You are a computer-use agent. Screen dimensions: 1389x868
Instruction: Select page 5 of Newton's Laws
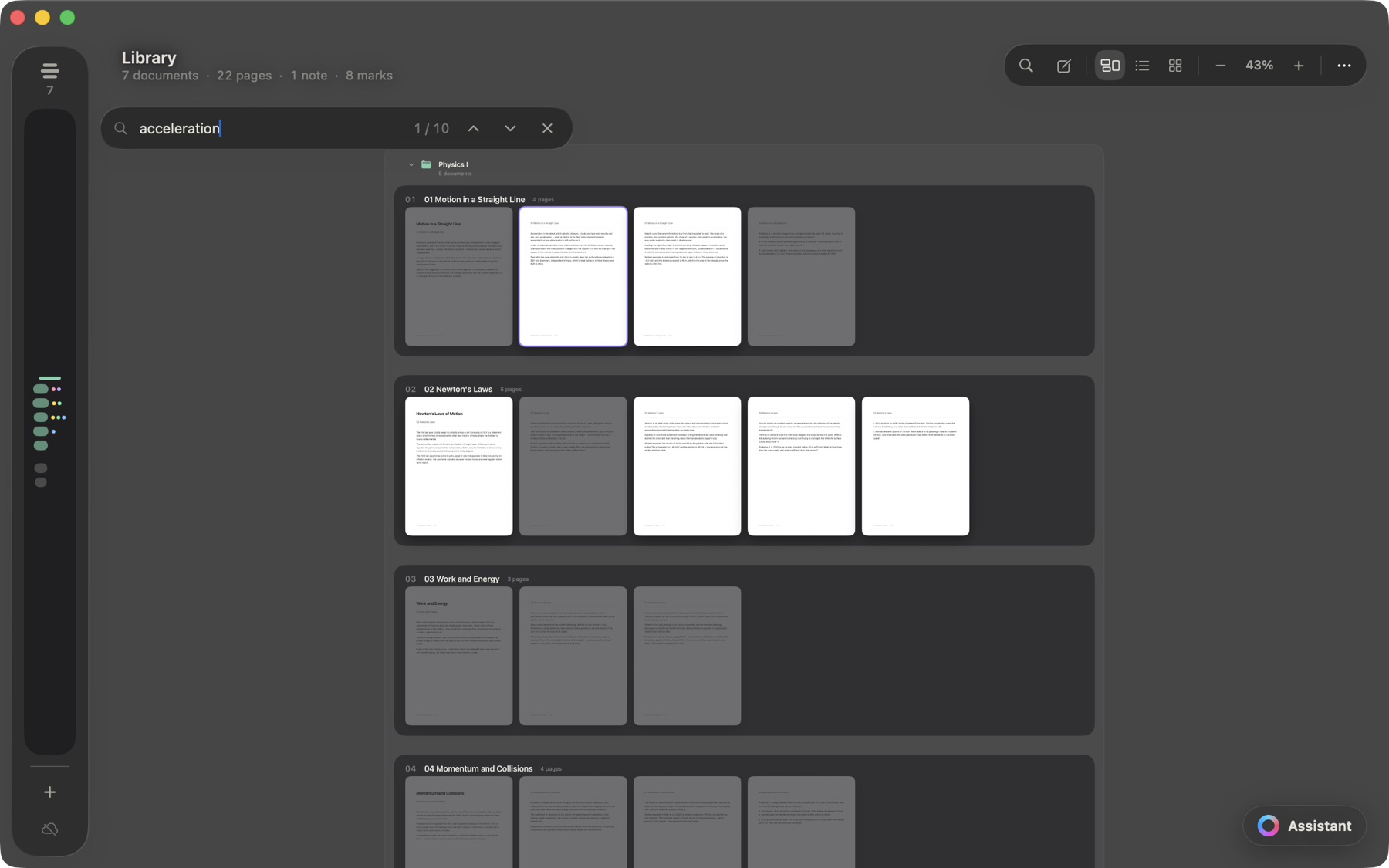915,466
